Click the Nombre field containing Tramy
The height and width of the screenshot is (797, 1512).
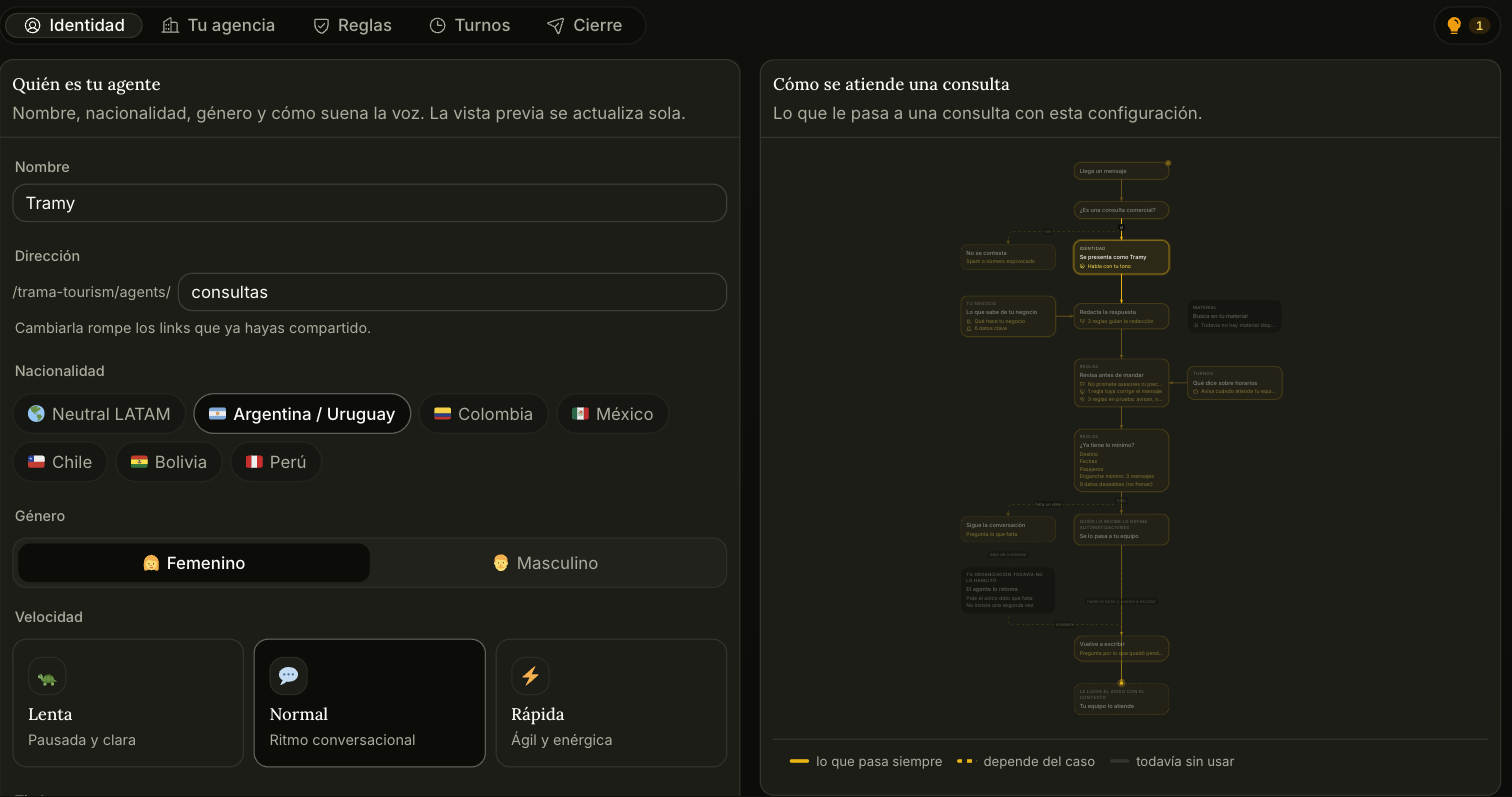pos(369,203)
